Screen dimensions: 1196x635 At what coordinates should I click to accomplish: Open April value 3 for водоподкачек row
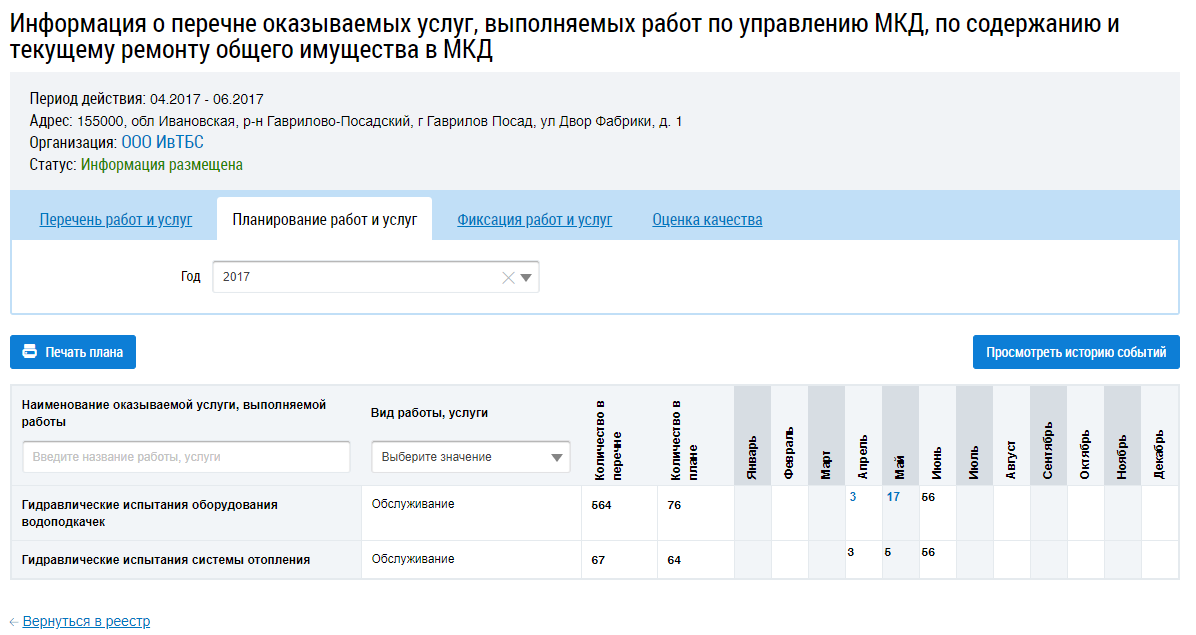coord(853,497)
